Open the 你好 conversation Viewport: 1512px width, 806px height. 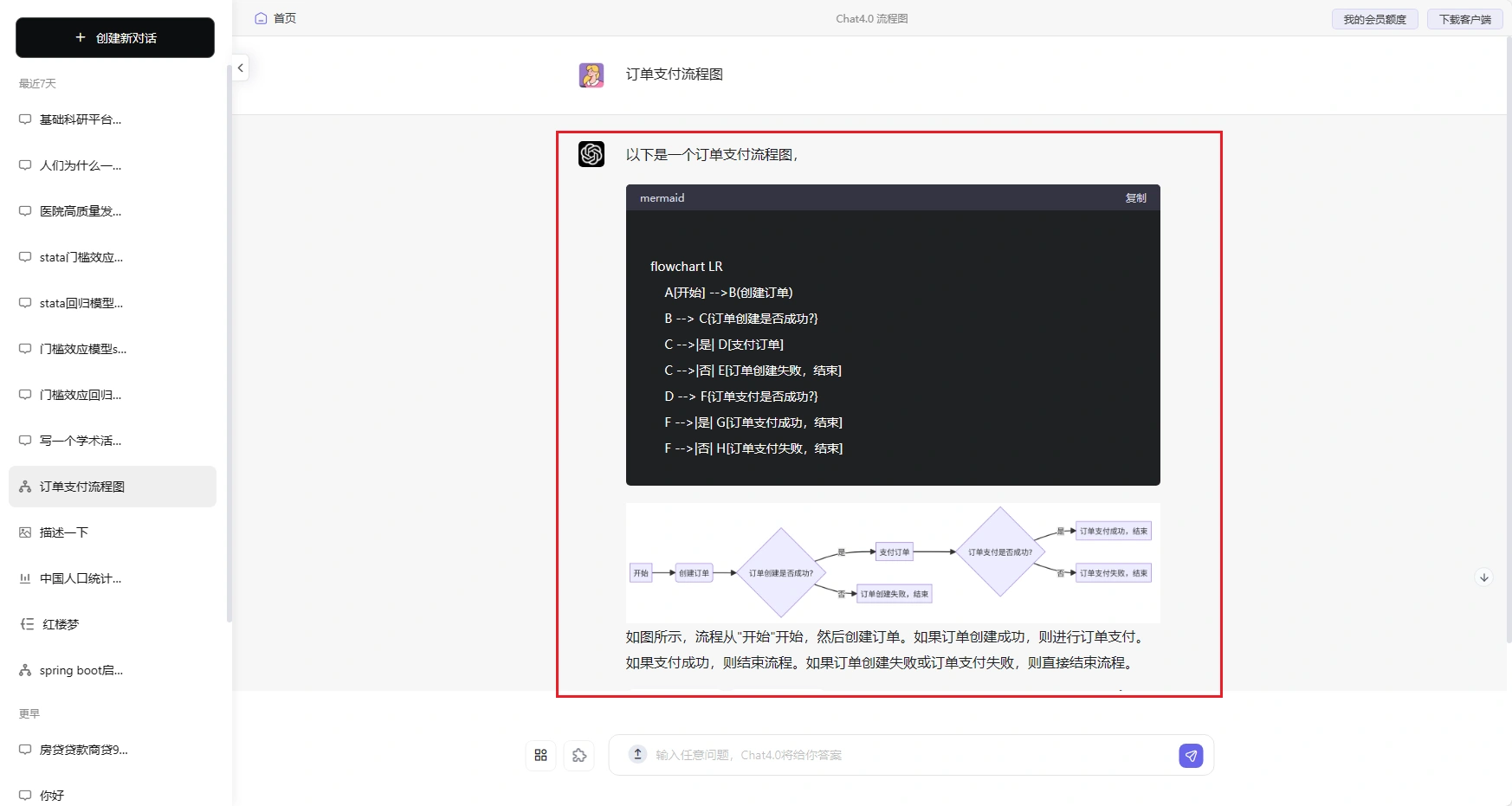(113, 795)
